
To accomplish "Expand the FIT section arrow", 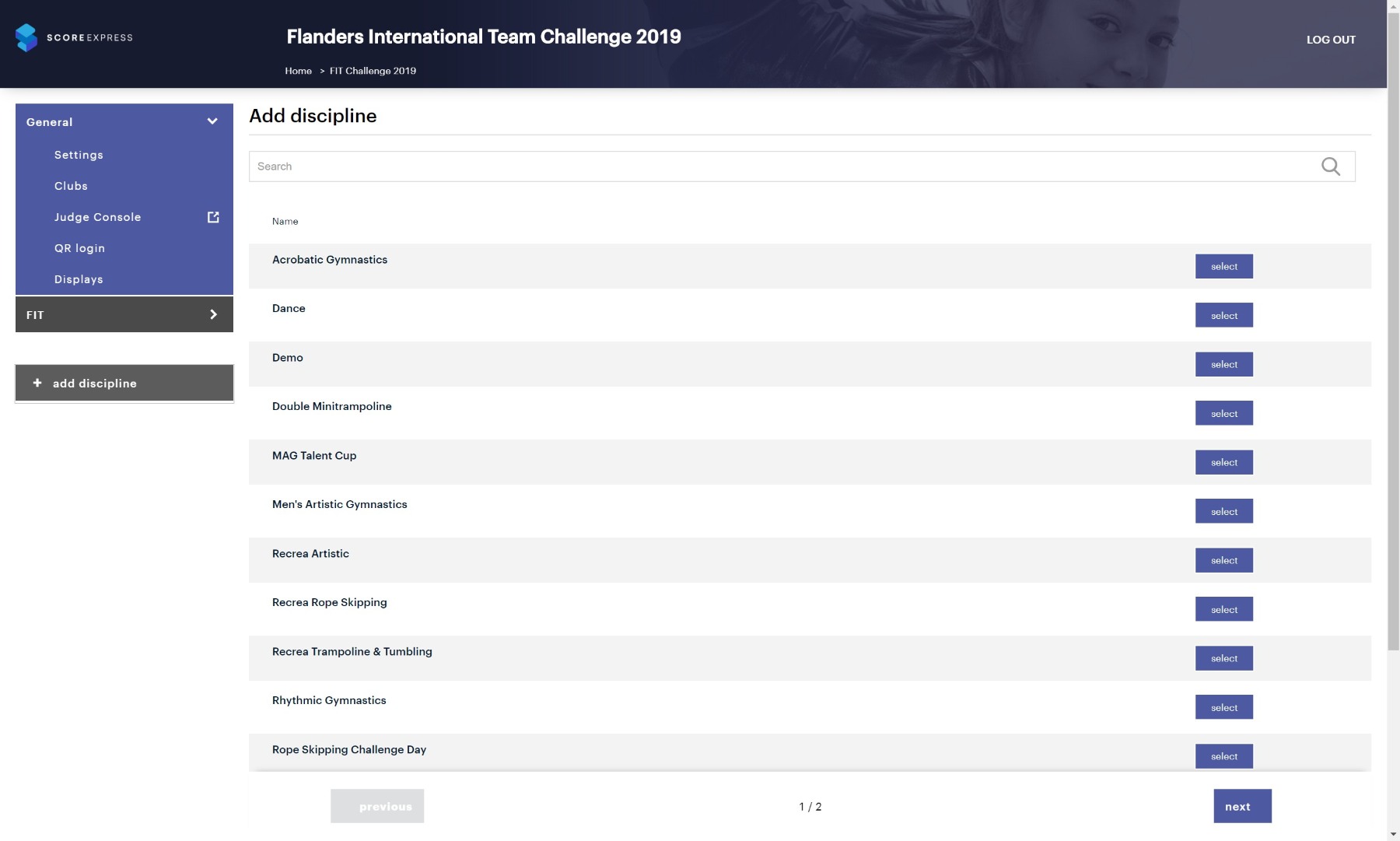I will 213,314.
